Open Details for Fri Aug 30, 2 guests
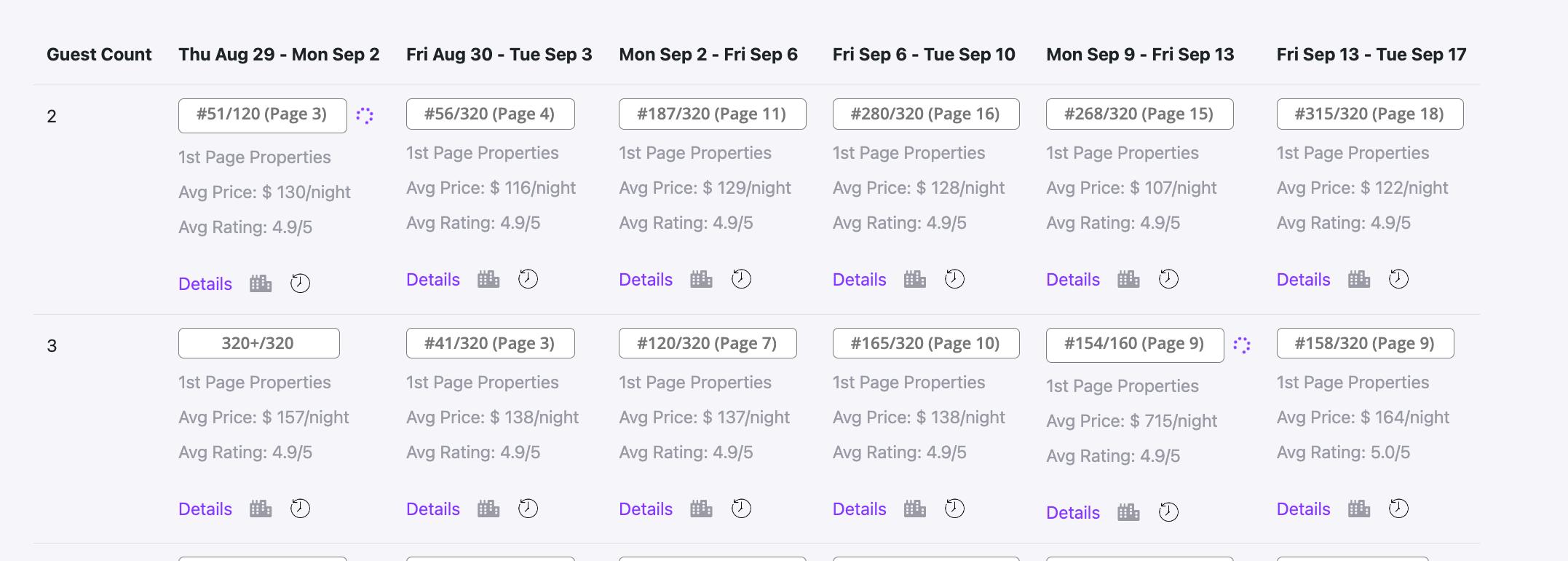1568x561 pixels. pos(433,280)
